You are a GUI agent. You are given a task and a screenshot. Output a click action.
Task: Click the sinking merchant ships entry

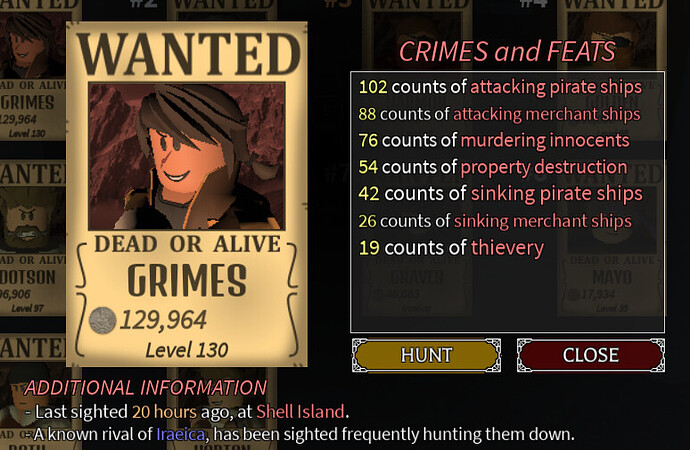495,221
